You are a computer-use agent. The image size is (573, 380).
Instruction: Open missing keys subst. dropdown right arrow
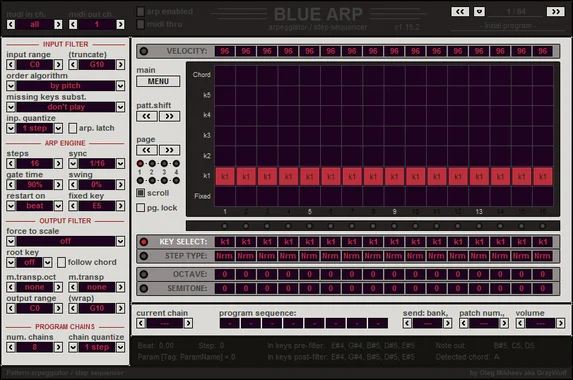120,107
